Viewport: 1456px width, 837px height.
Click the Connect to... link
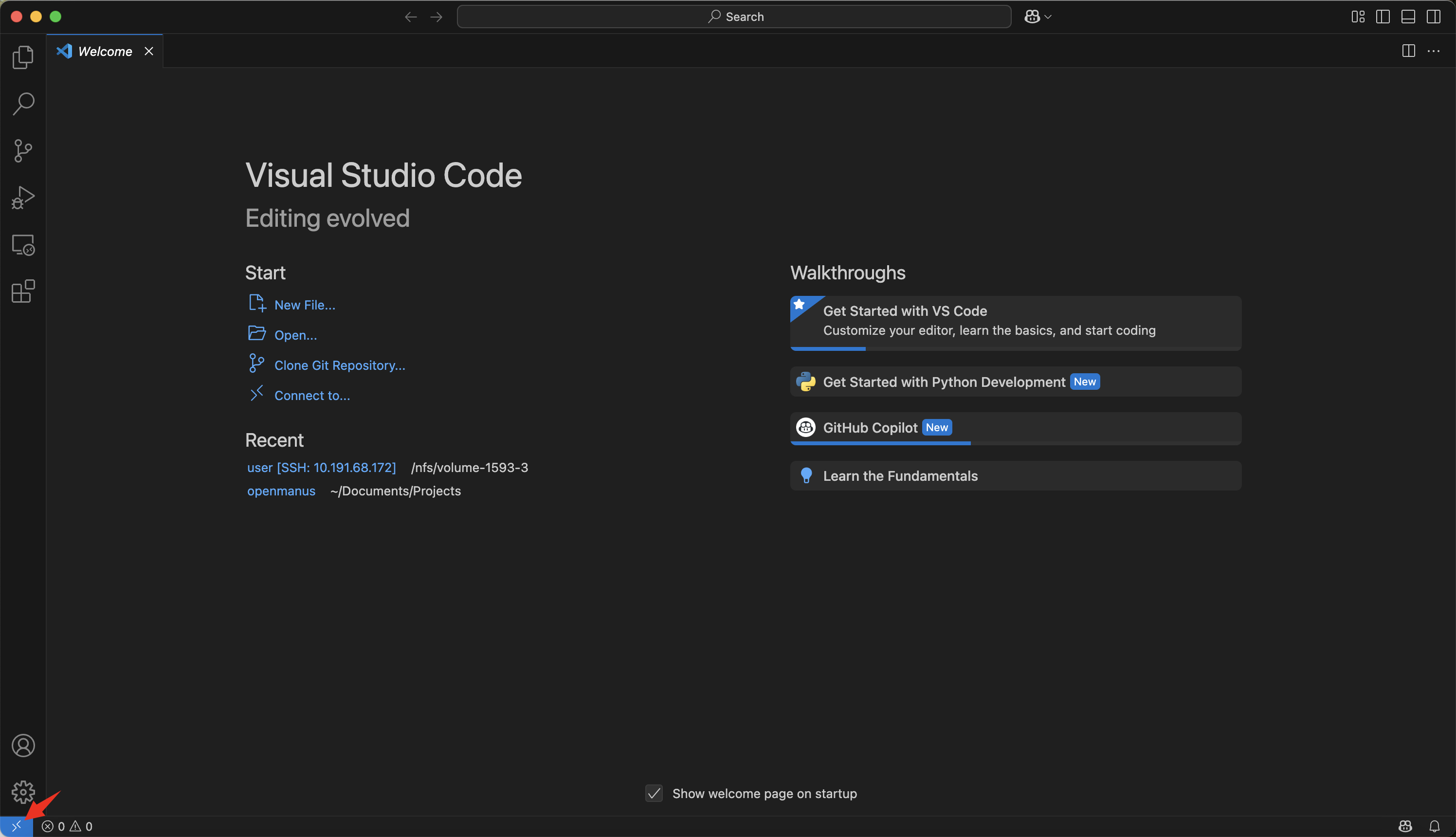tap(312, 396)
